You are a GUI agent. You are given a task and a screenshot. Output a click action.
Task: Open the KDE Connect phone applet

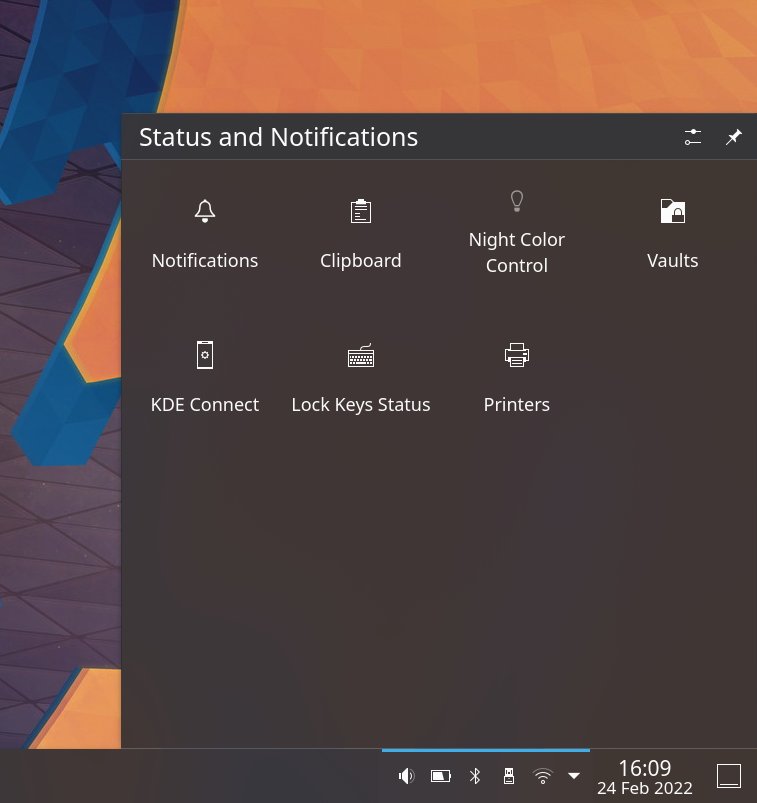point(205,355)
